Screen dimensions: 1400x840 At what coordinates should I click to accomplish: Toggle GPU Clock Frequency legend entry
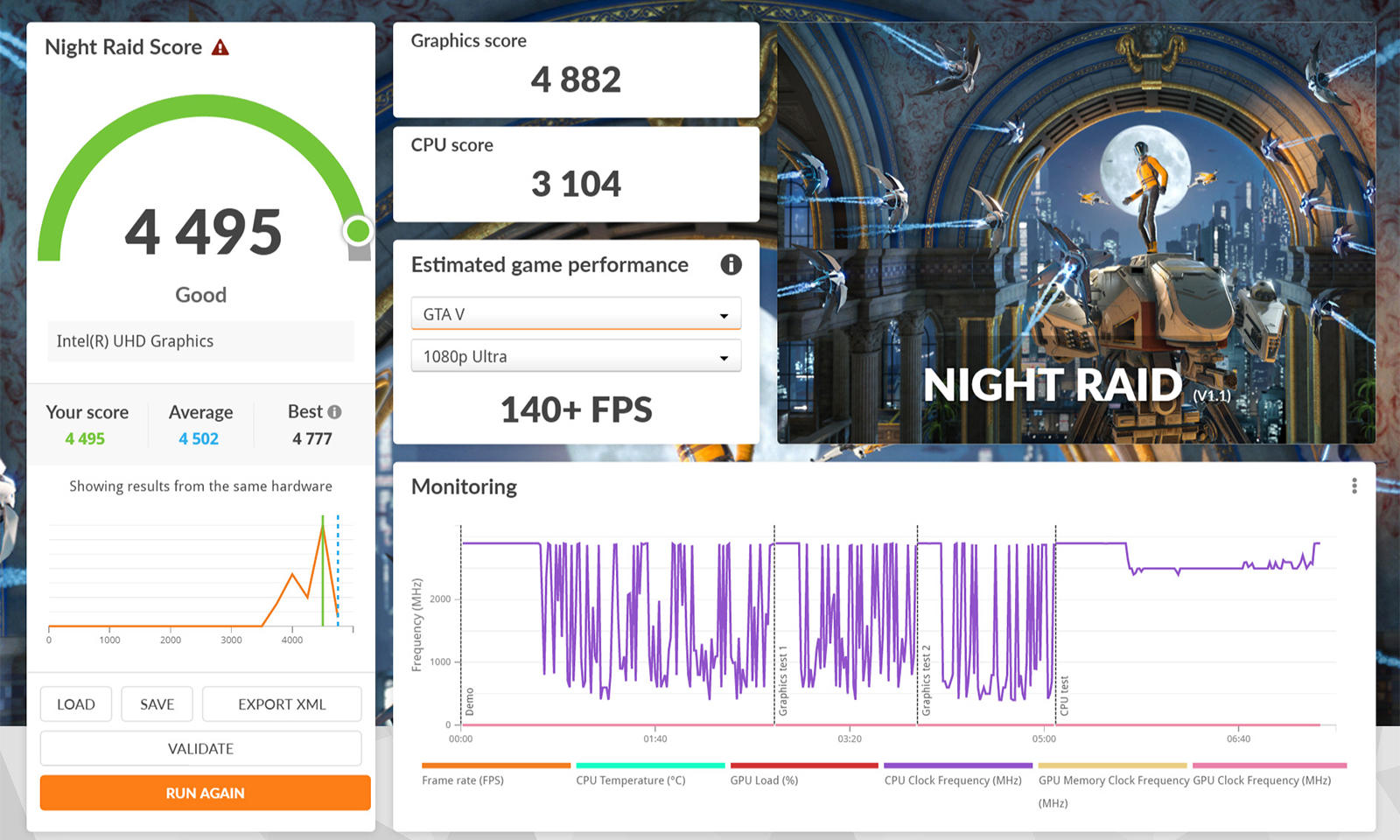point(1262,780)
